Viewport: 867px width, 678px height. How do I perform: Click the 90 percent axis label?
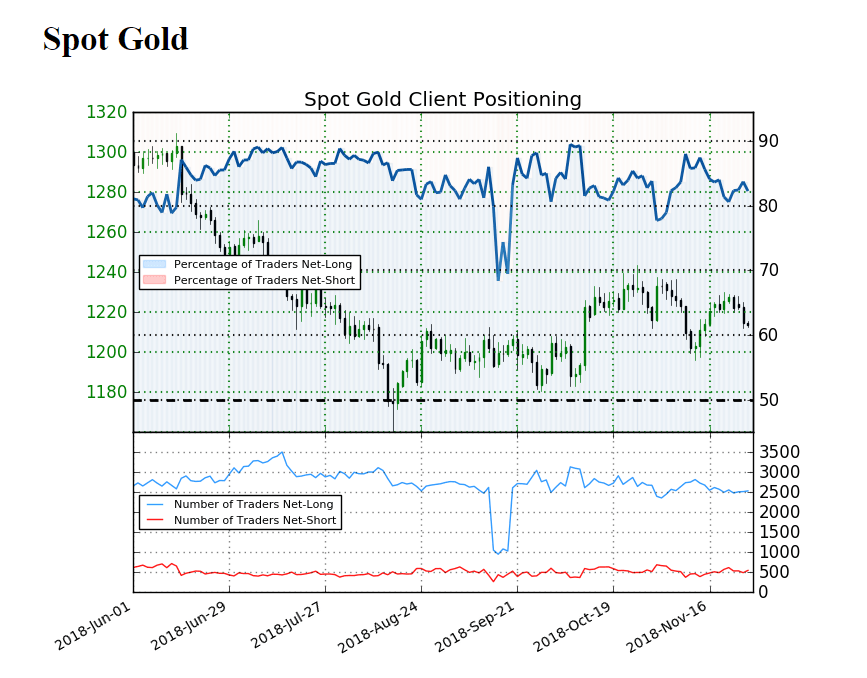coord(769,141)
